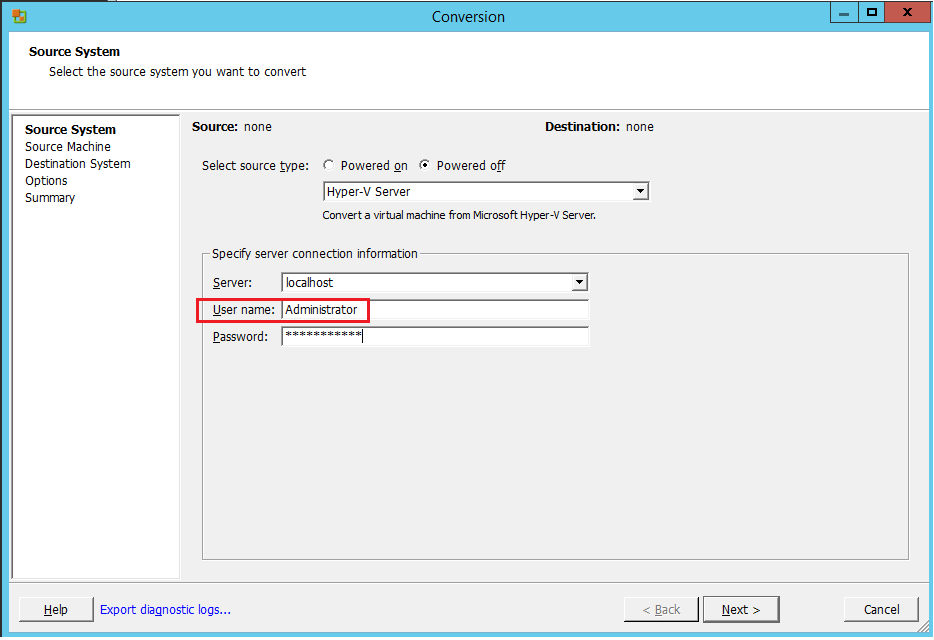The image size is (934, 640).
Task: Click the Conversion window app icon
Action: (x=19, y=16)
